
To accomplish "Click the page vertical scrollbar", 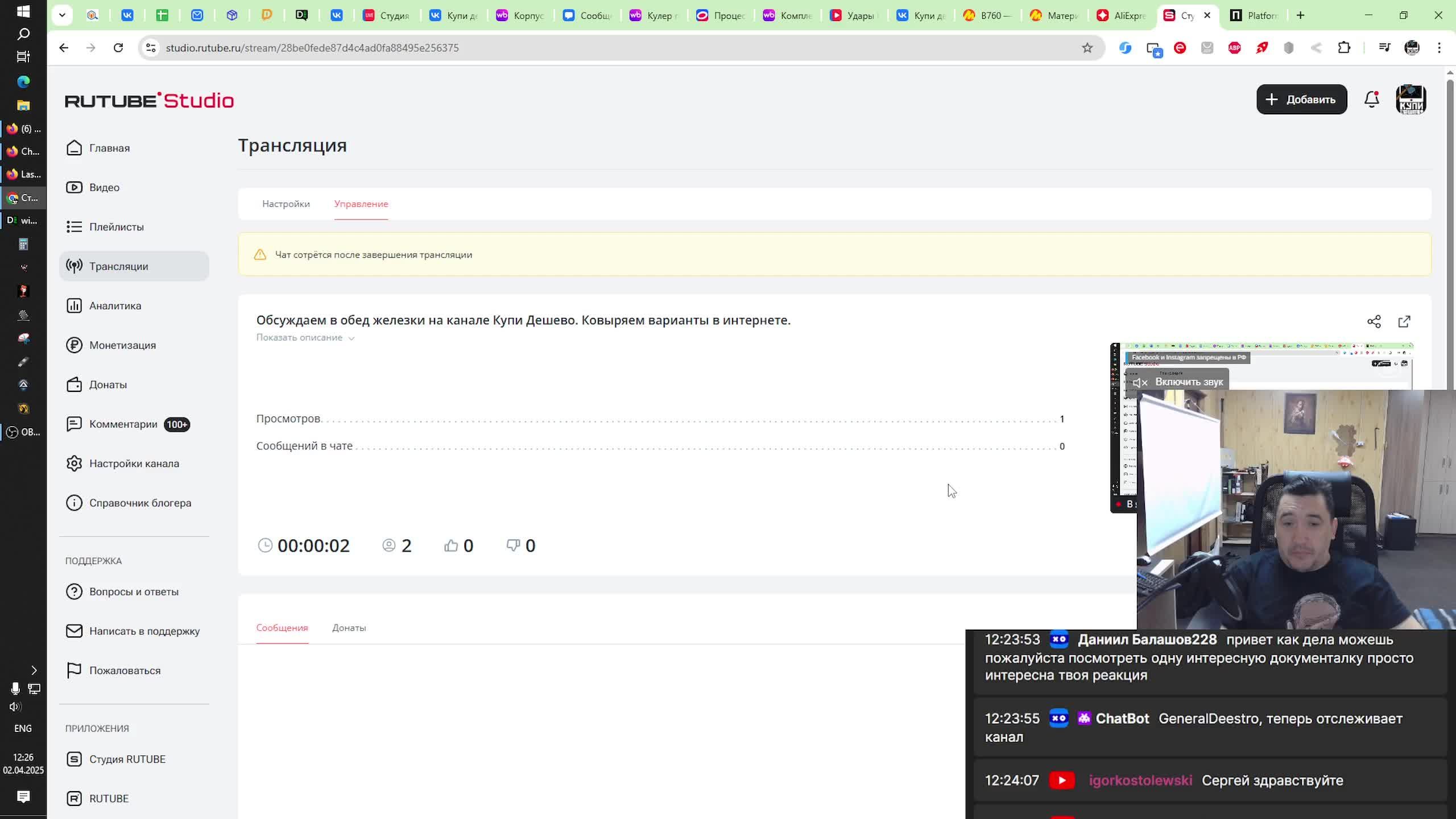I will 1450,227.
